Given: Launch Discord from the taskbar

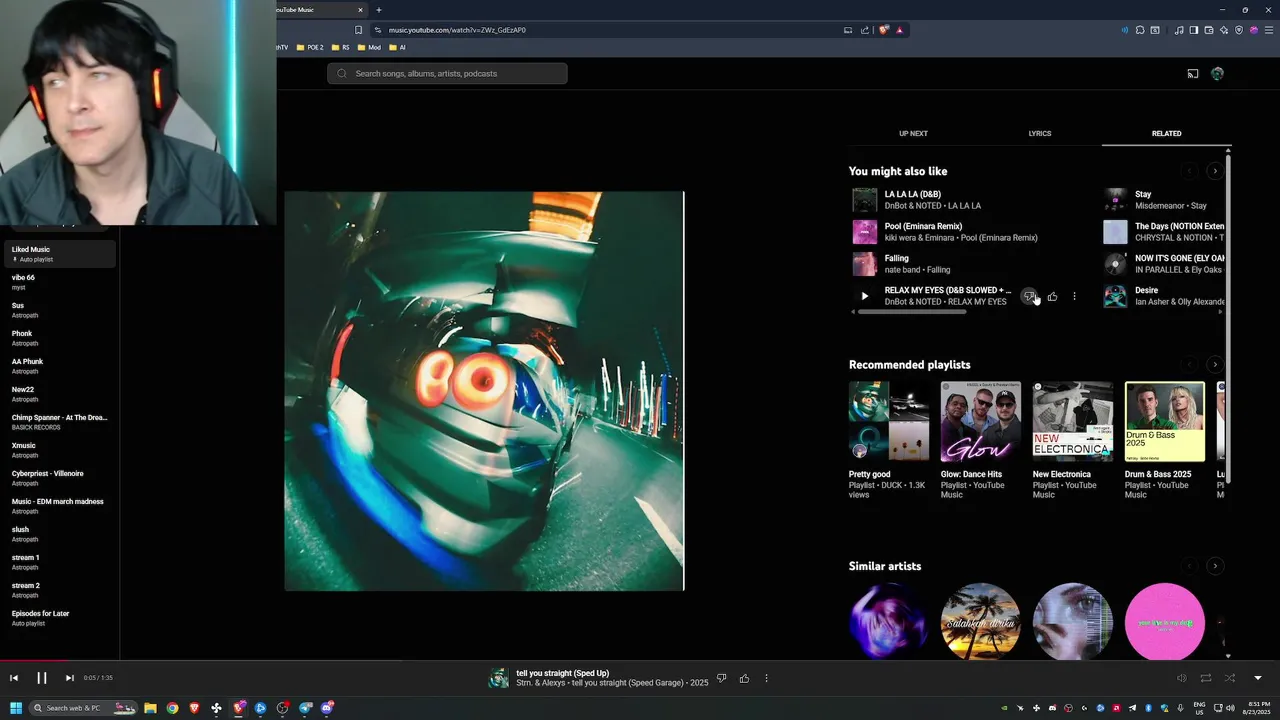Looking at the screenshot, I should (x=327, y=708).
